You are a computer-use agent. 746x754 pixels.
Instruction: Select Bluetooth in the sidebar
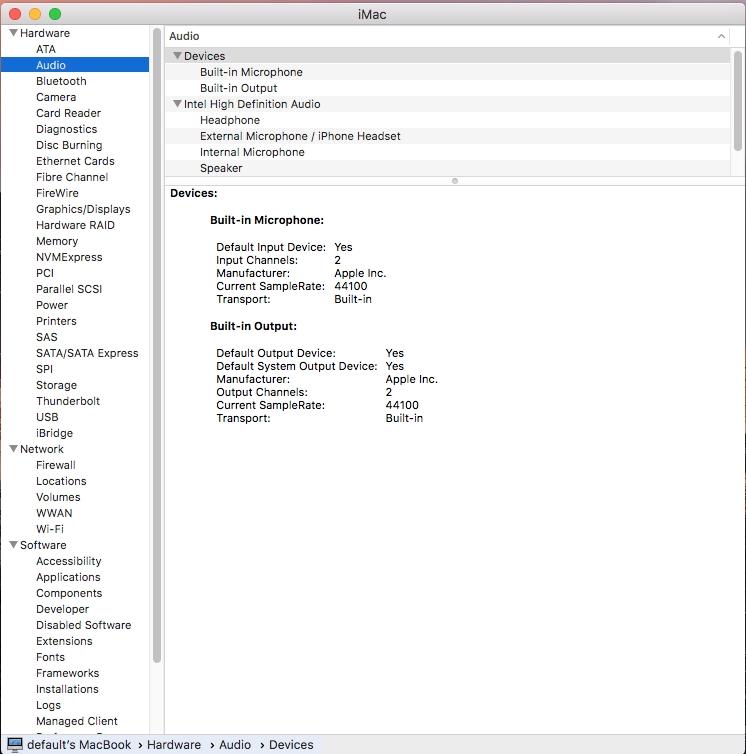point(61,81)
